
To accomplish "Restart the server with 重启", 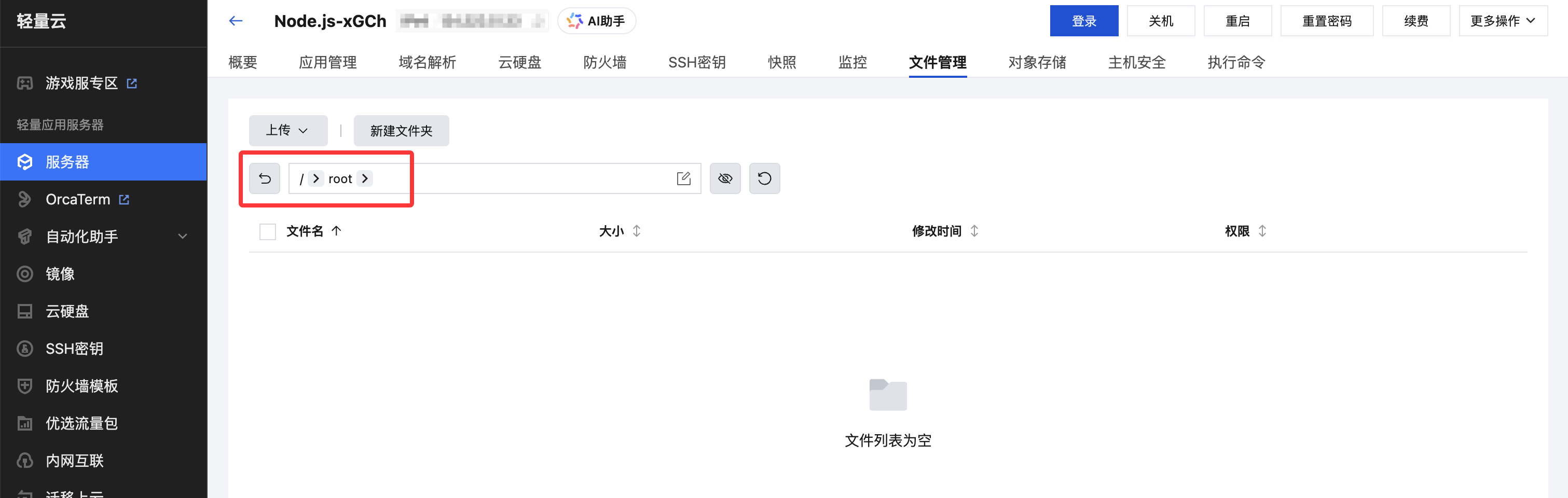I will click(x=1237, y=21).
